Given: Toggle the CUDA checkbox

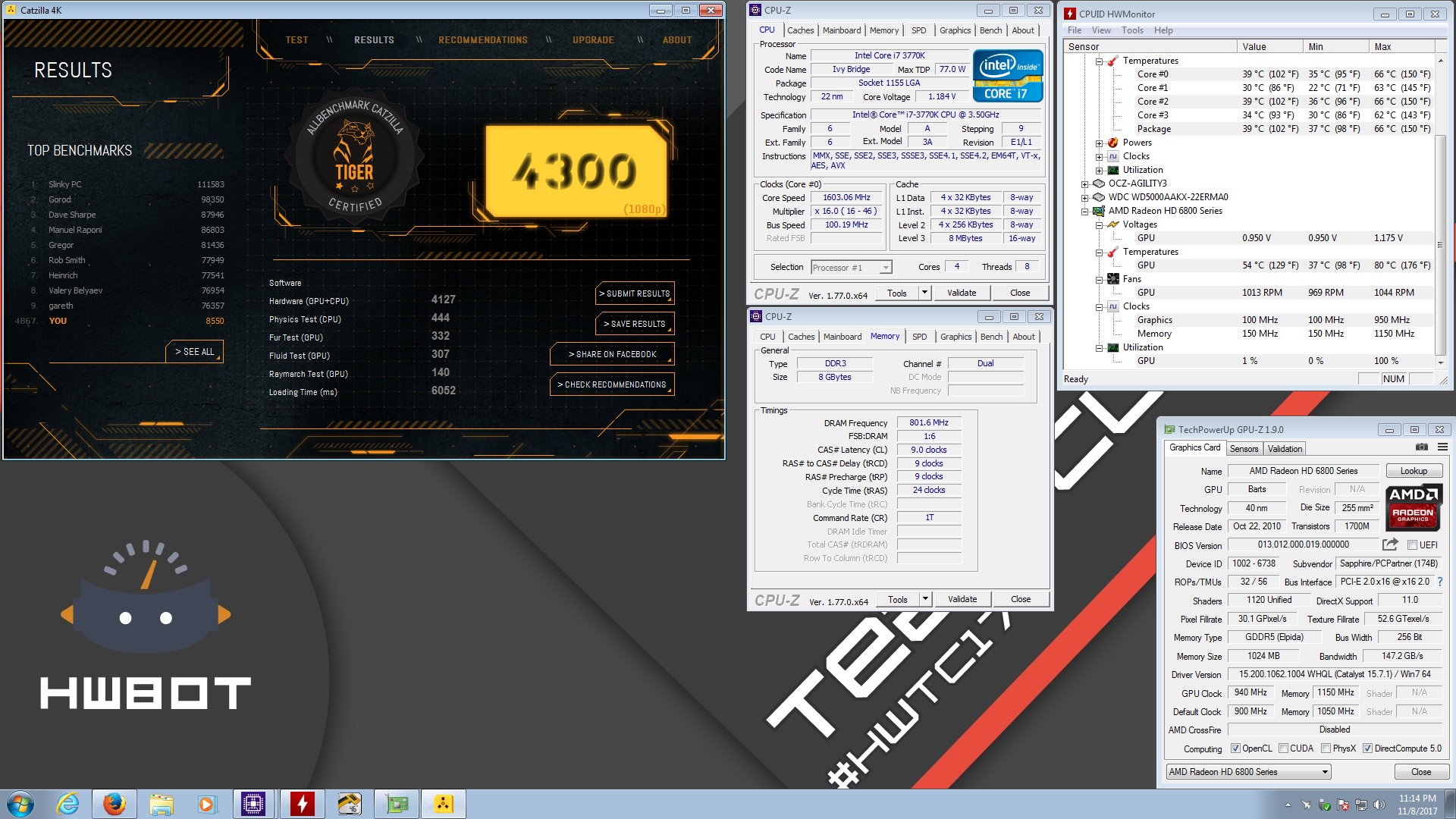Looking at the screenshot, I should [1283, 748].
